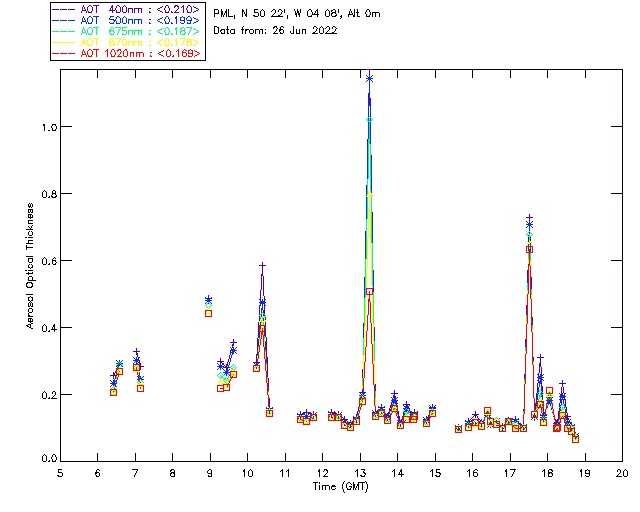The width and height of the screenshot is (640, 512).
Task: Click the purple peak marker near 10.4 GMT
Action: pos(262,266)
